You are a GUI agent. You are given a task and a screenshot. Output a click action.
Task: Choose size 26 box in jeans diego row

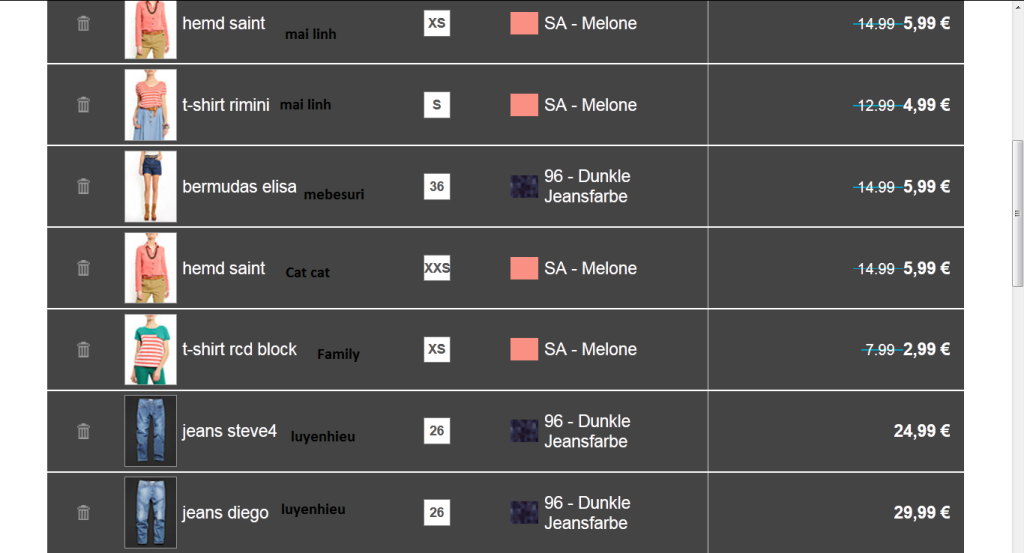coord(437,512)
